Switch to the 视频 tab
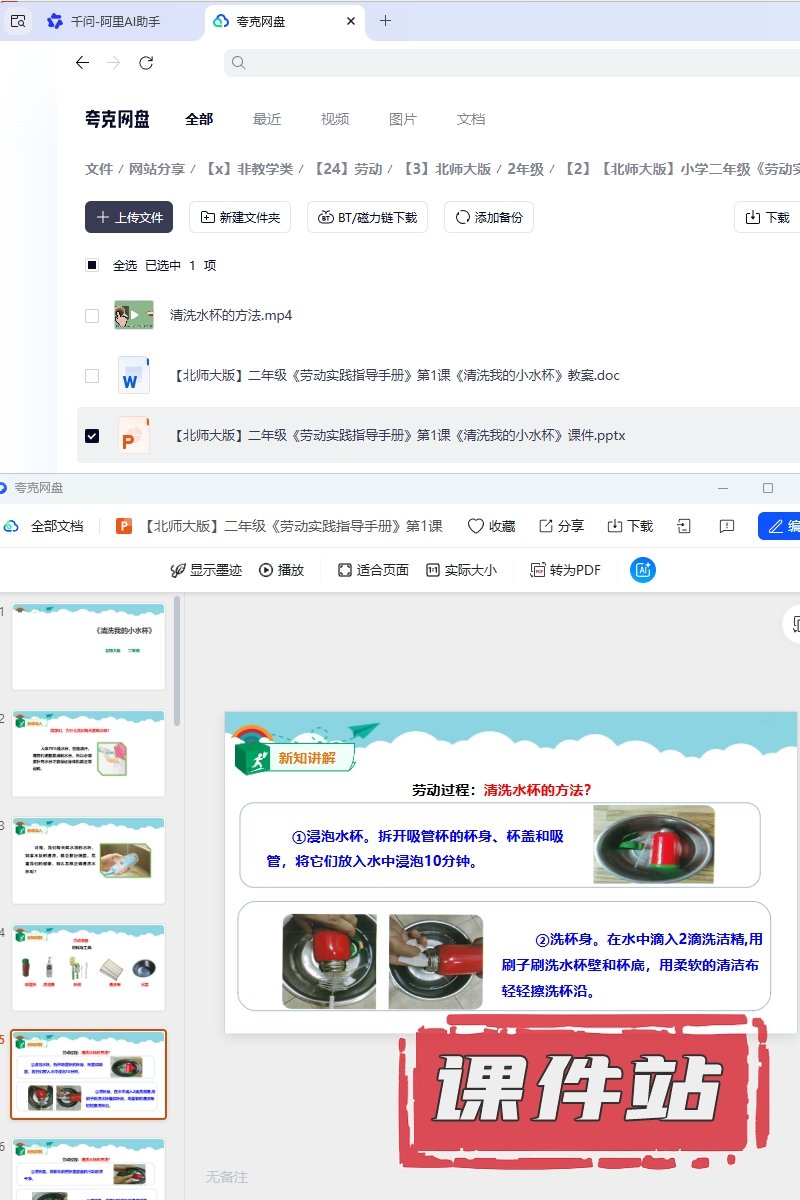The width and height of the screenshot is (800, 1200). pyautogui.click(x=335, y=119)
